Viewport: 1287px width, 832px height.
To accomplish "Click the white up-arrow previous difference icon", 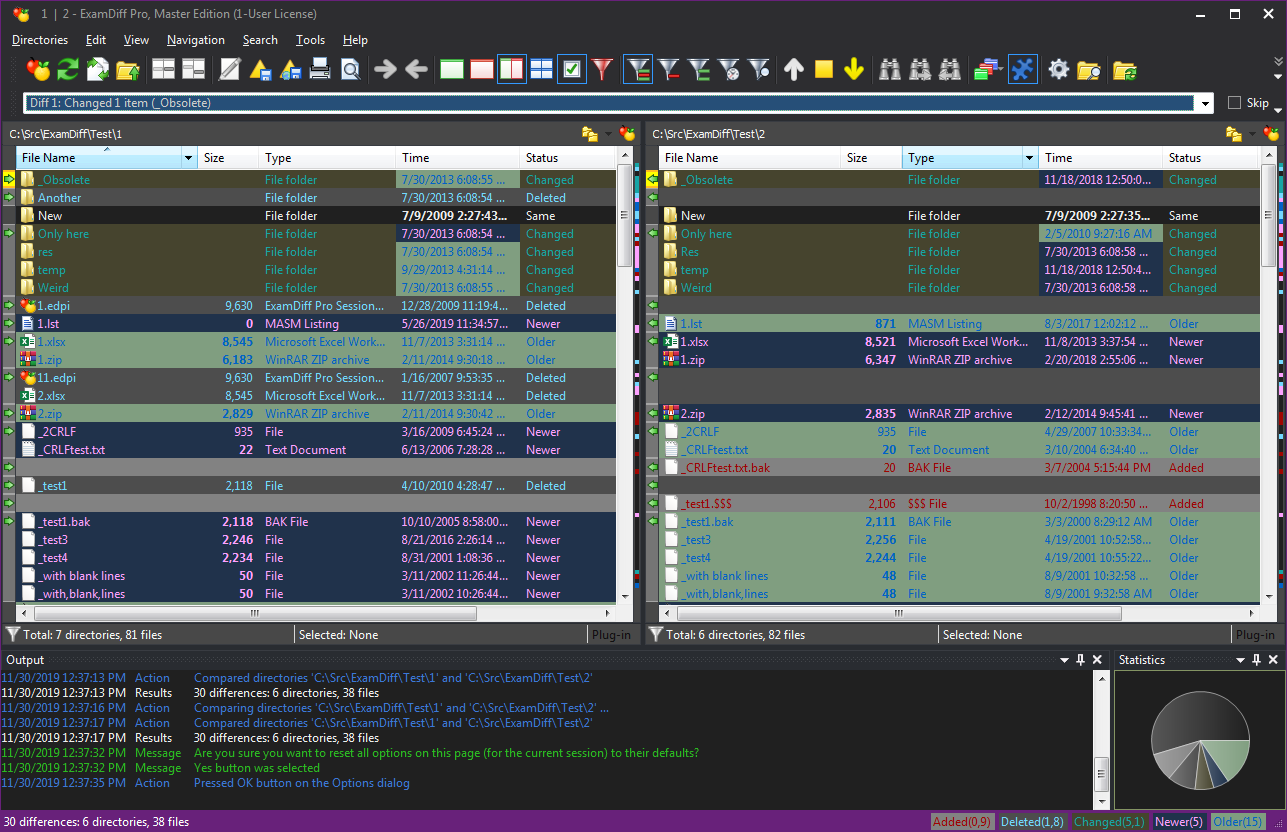I will (x=794, y=69).
